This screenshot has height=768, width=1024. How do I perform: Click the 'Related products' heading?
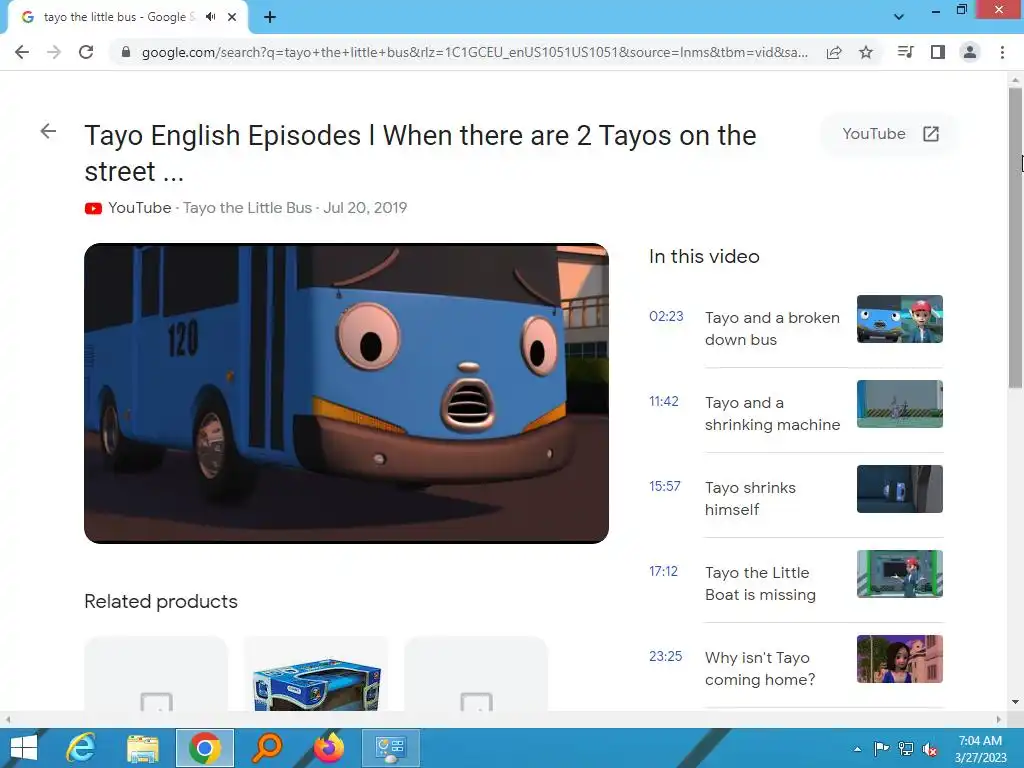pos(161,601)
